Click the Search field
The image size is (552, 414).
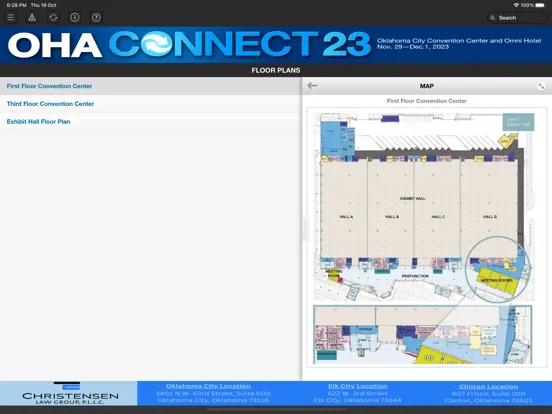(517, 18)
